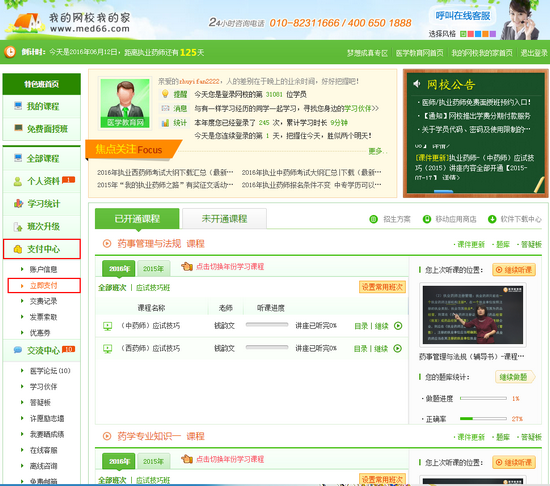Expand the 交流中心 section
This screenshot has height=486, width=550.
[x=41, y=350]
